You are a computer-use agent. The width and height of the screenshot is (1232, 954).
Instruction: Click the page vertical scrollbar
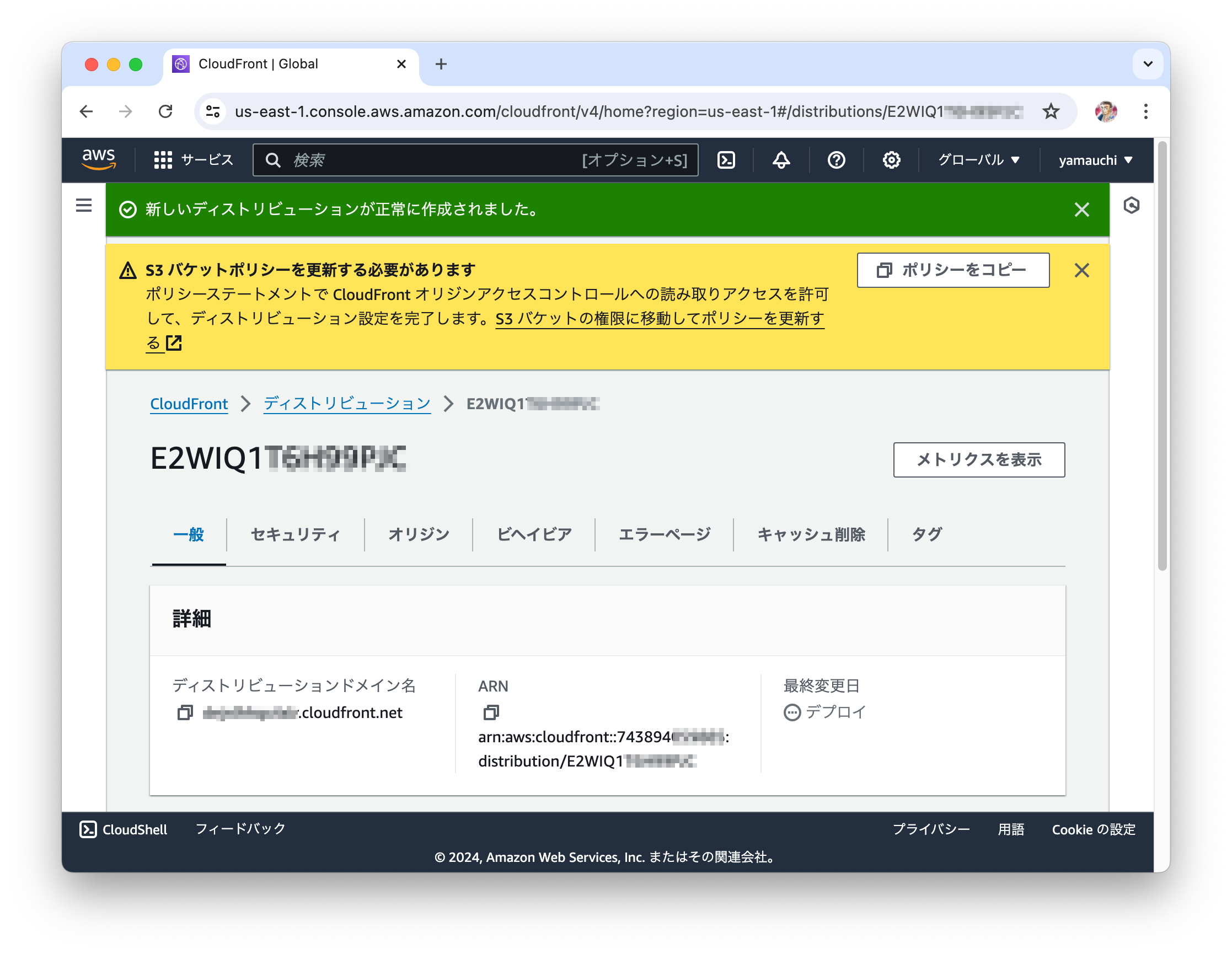1161,356
